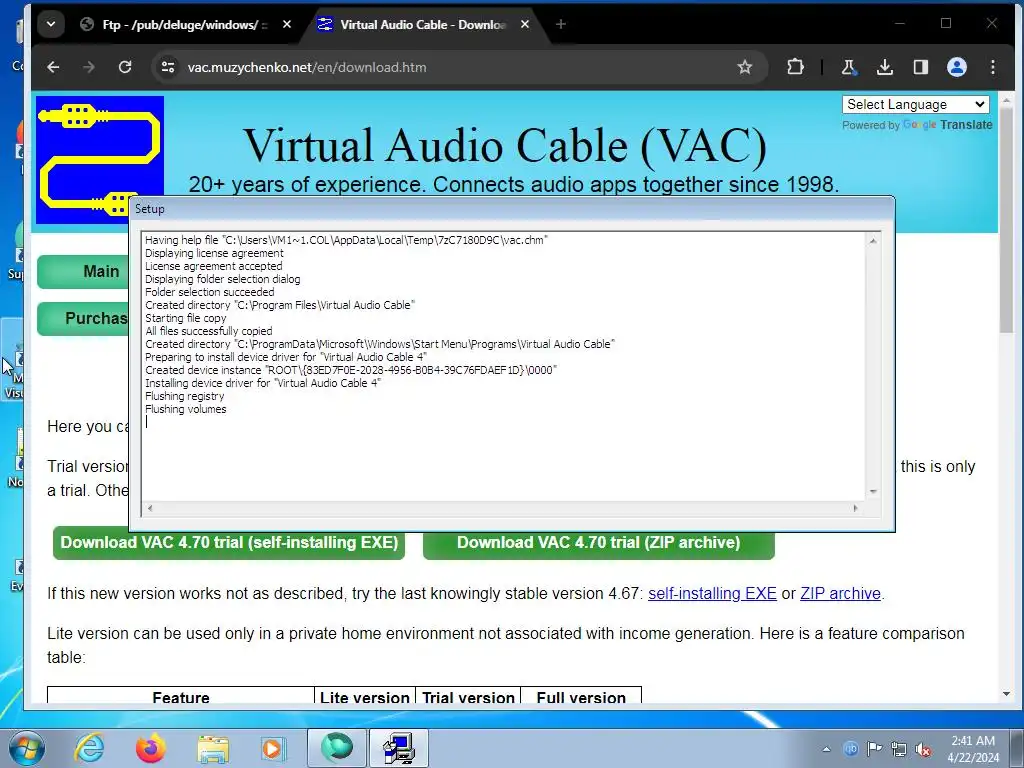Toggle the Chrome side panel icon

coord(921,67)
